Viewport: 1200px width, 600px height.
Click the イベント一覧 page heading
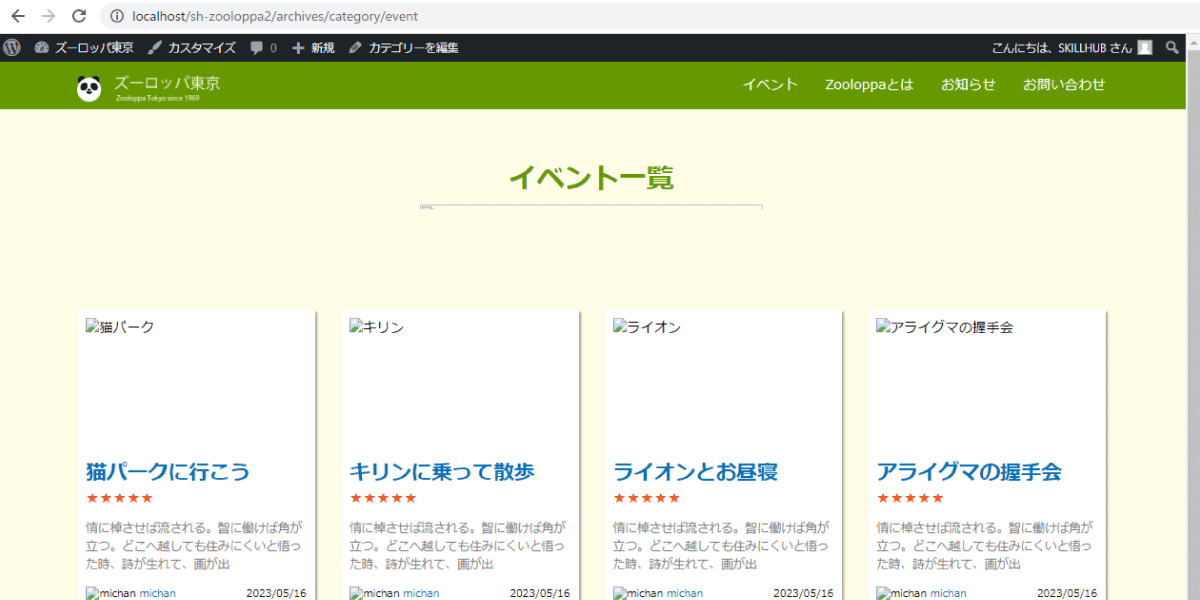tap(592, 178)
